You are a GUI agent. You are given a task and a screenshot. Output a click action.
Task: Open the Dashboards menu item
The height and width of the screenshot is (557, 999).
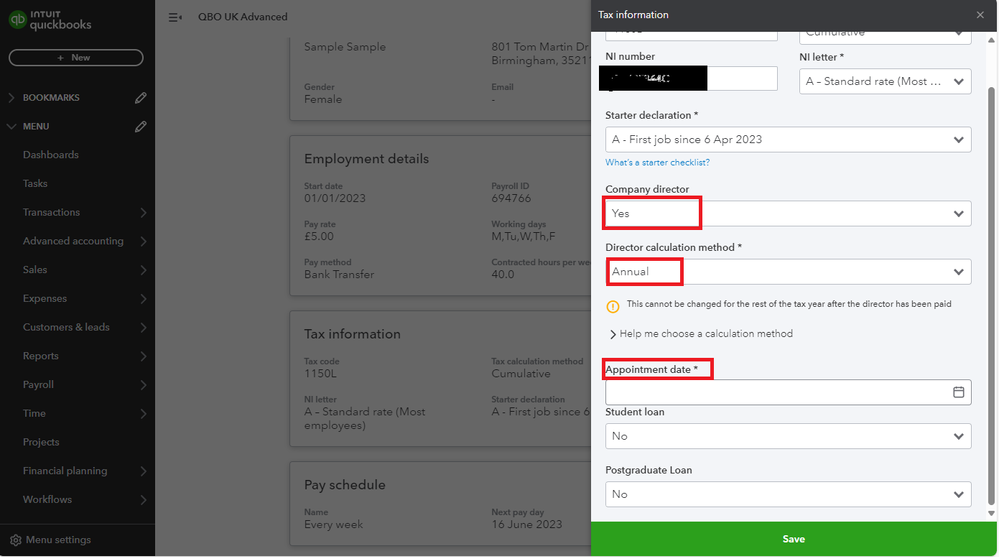point(51,155)
